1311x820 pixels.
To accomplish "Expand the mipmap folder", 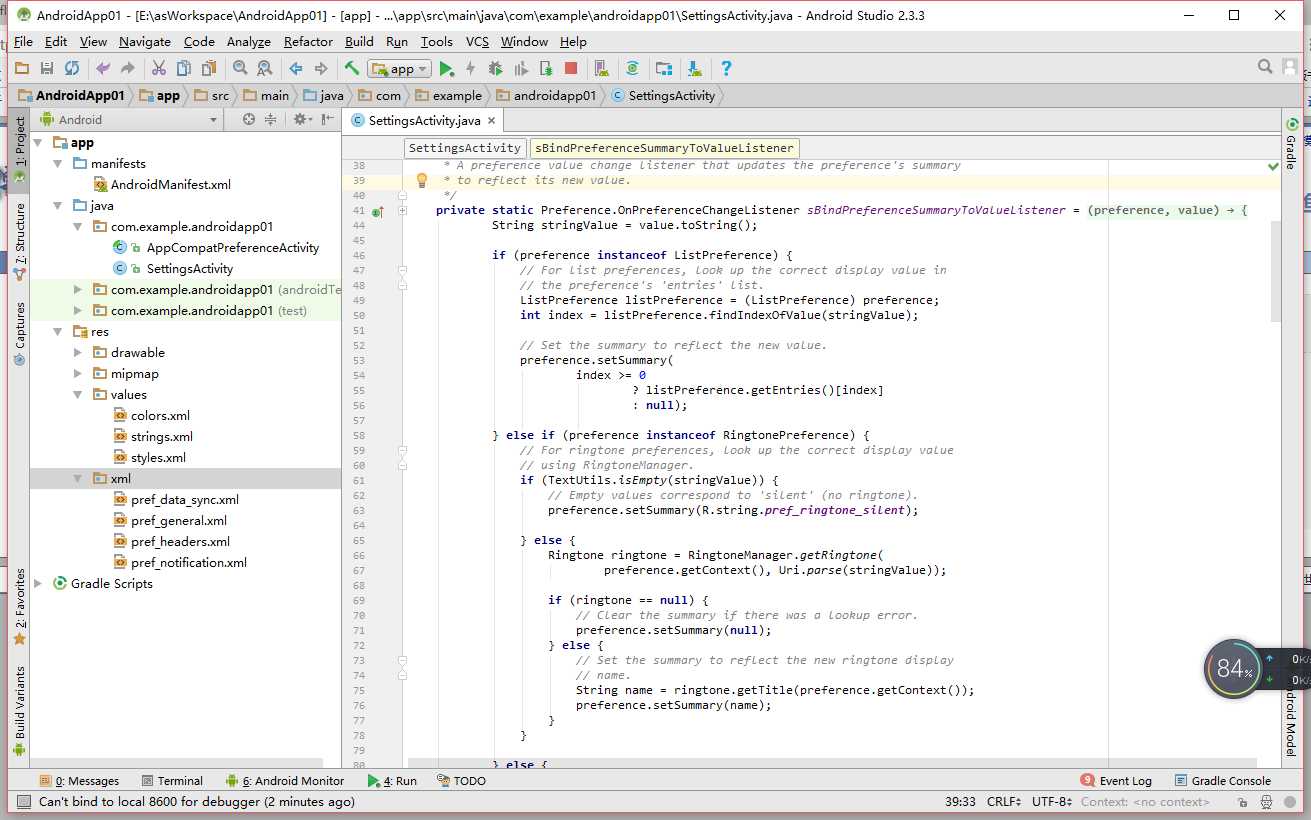I will pos(78,373).
